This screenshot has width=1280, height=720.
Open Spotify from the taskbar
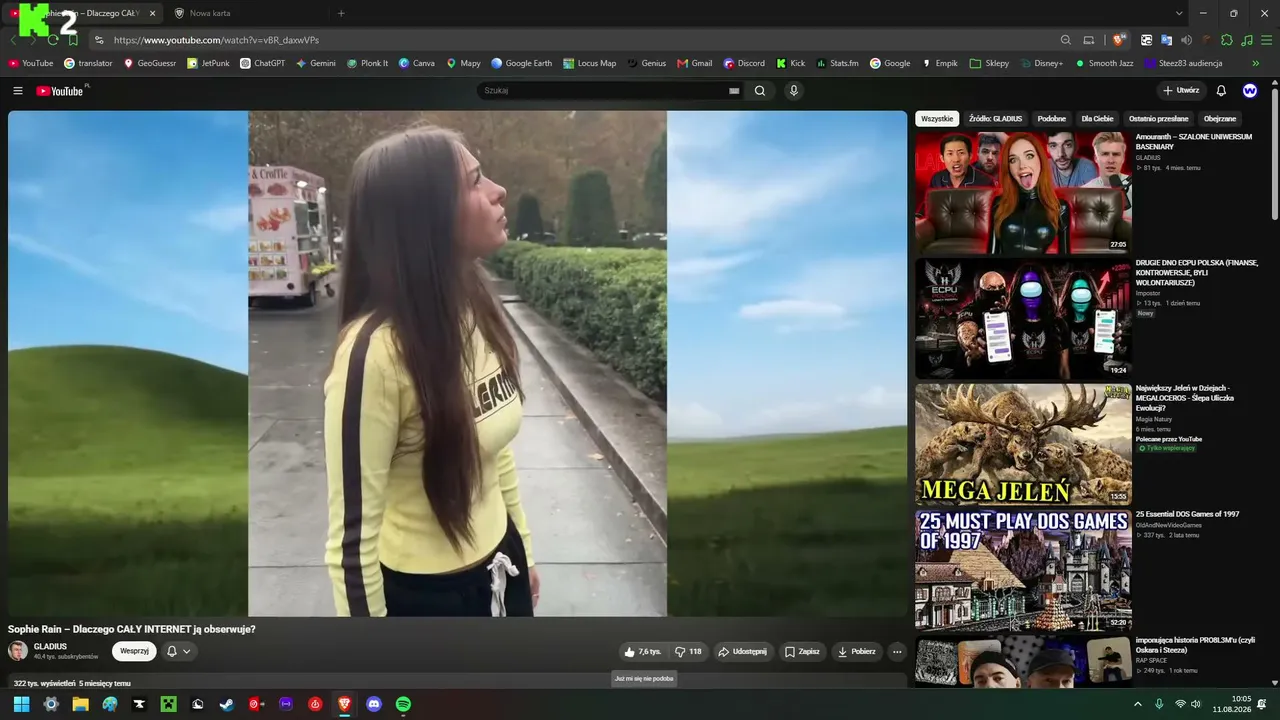pos(403,704)
